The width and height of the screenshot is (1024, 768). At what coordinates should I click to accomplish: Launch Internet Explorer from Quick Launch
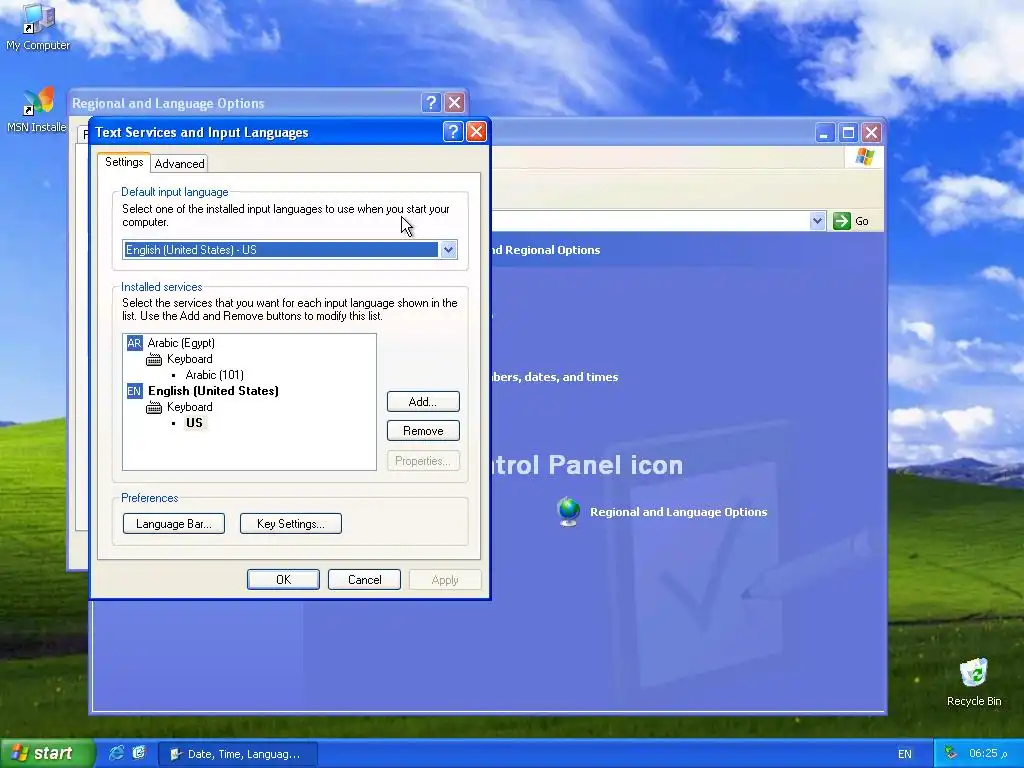(116, 753)
